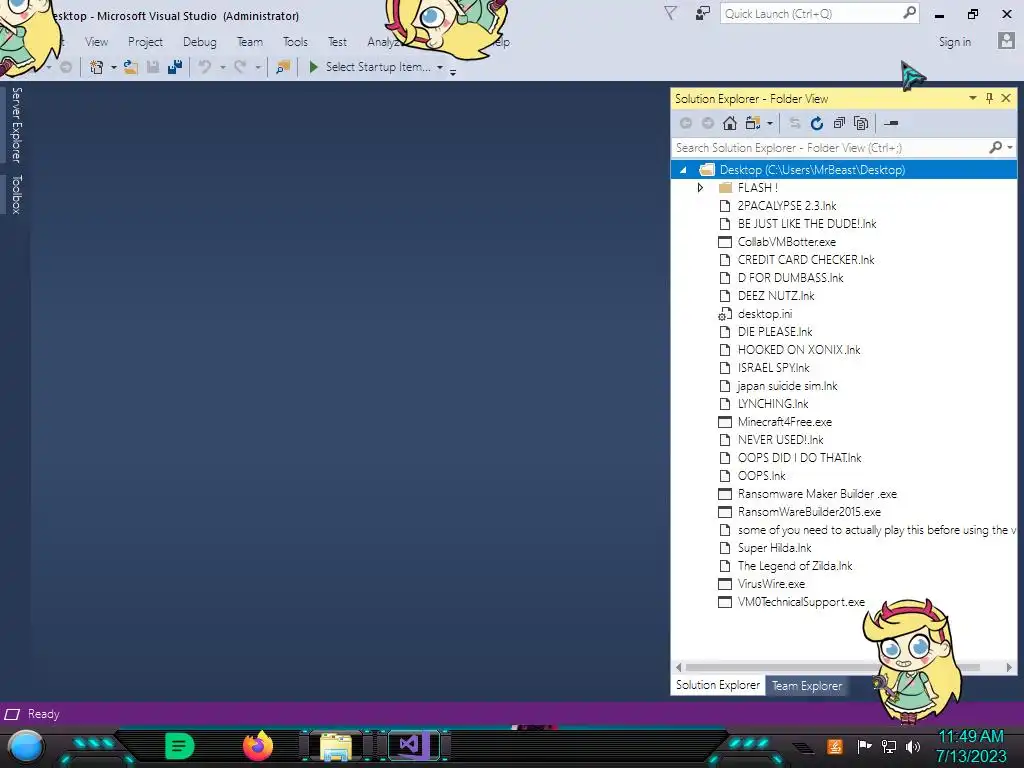The image size is (1024, 768).
Task: Select NEVER USED!.lnk file
Action: tap(780, 440)
